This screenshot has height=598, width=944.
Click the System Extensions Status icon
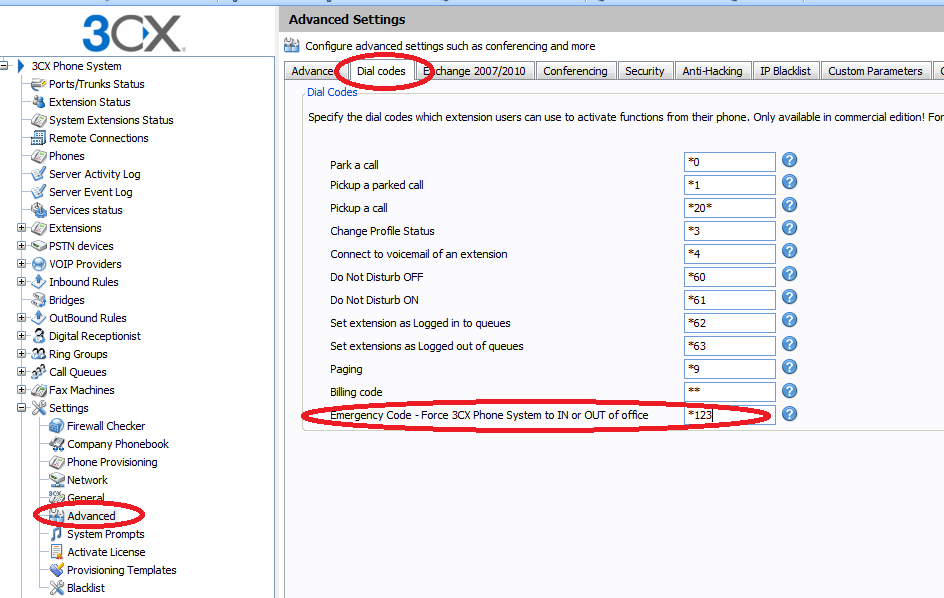39,120
